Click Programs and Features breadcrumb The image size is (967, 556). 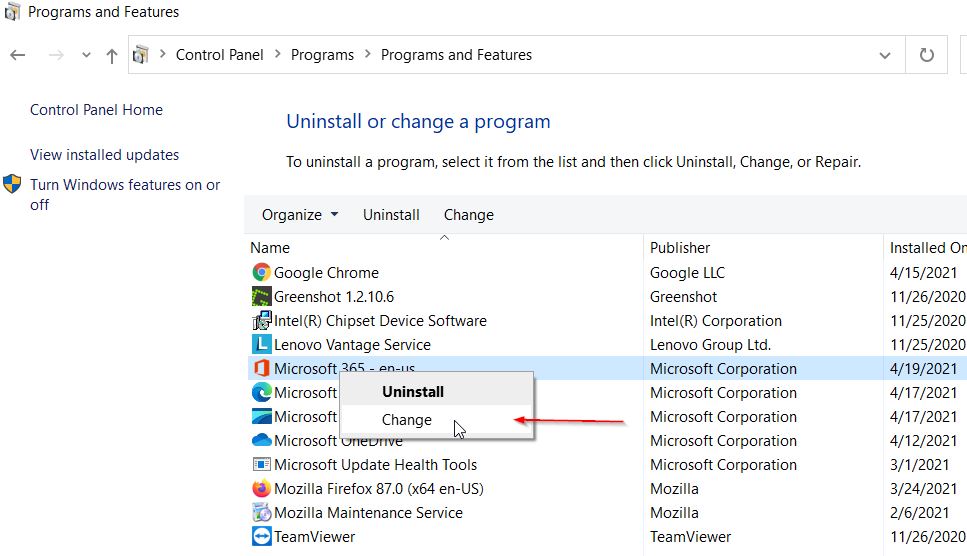click(x=456, y=55)
